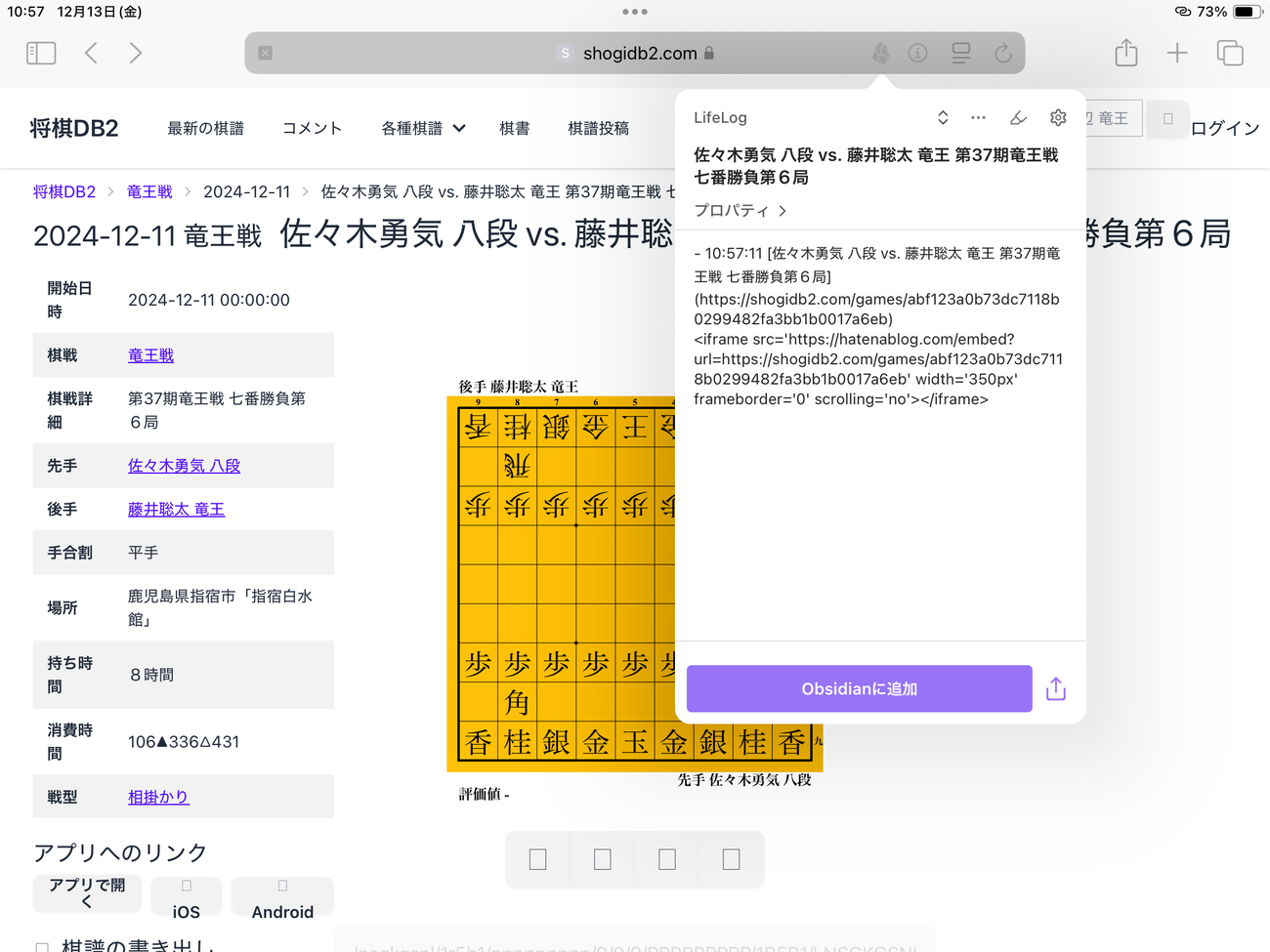Open the 最新の棋譜 menu item
Viewport: 1270px width, 952px height.
(x=205, y=129)
